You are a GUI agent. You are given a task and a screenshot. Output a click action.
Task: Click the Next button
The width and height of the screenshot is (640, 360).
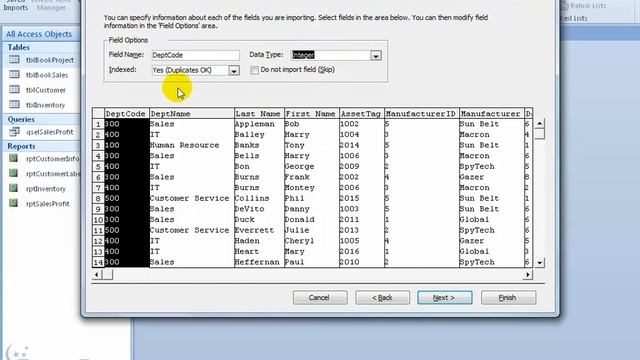pyautogui.click(x=444, y=298)
